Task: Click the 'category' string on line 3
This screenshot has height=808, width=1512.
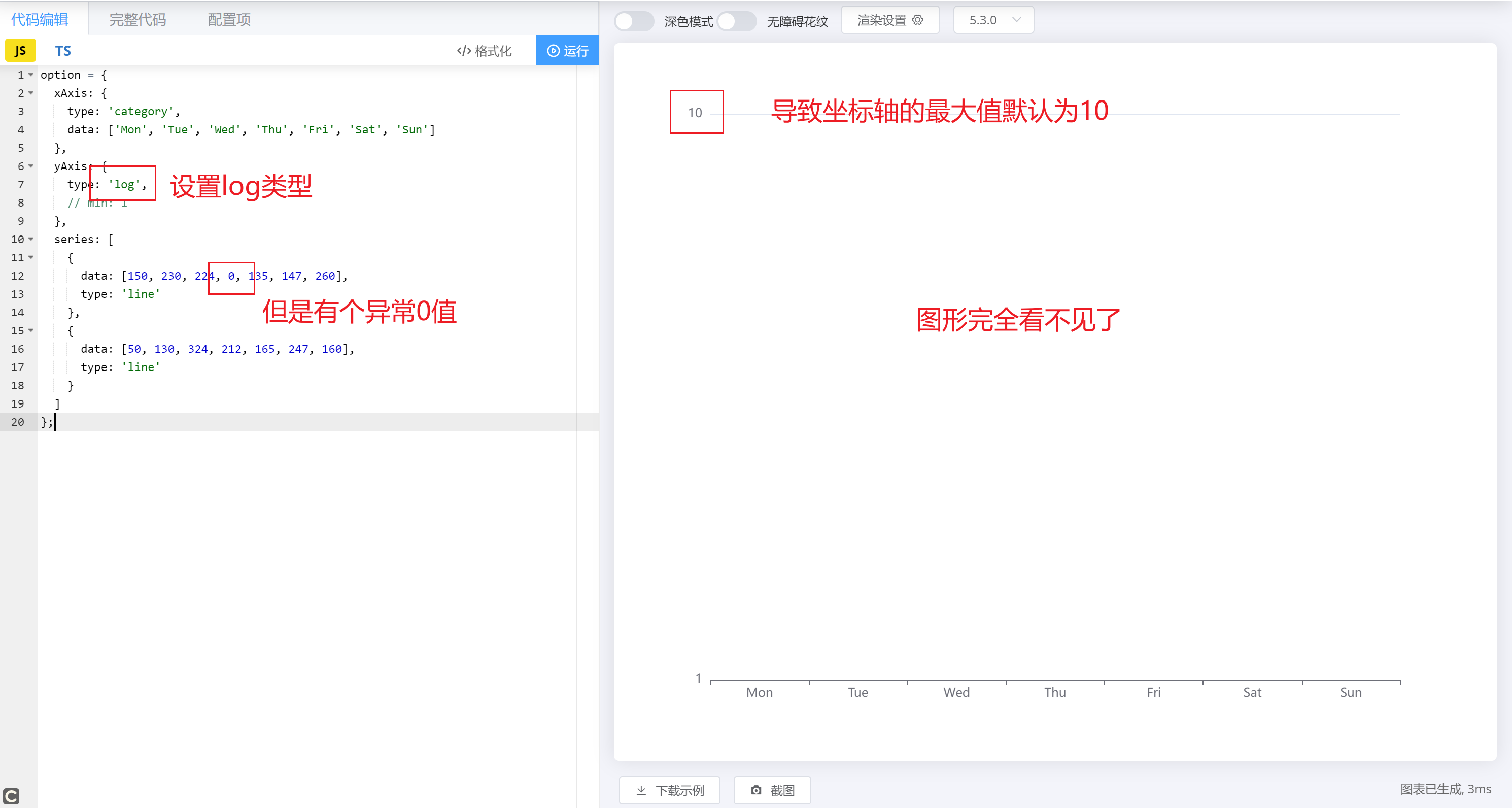Action: coord(141,112)
